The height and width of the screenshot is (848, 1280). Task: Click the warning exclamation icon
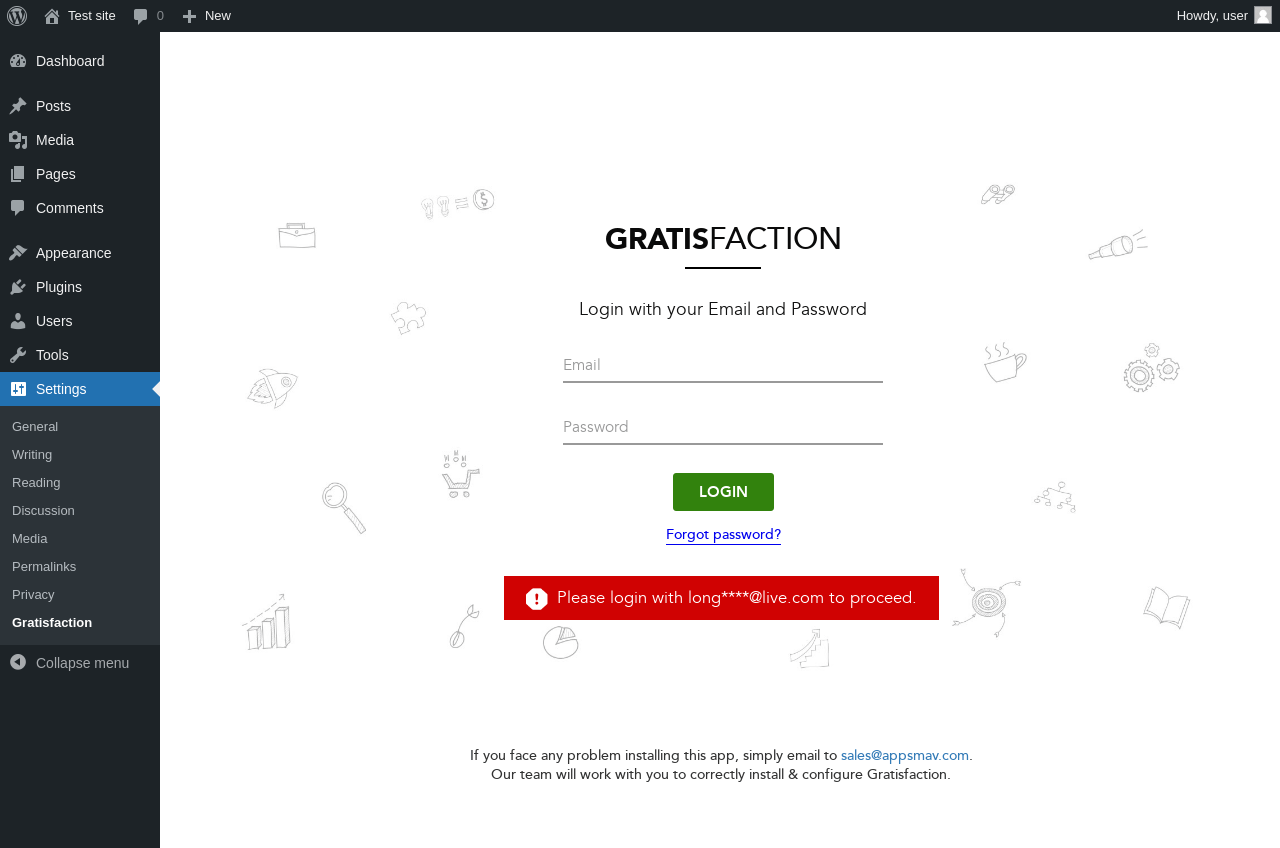point(537,598)
